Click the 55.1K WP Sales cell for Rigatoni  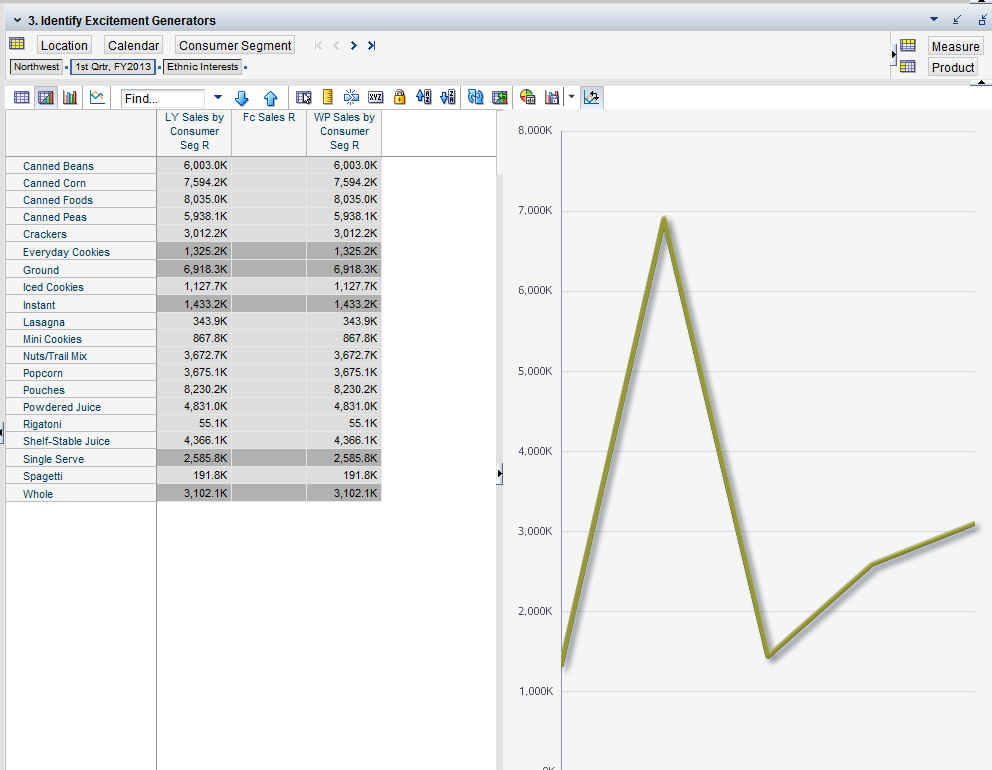pos(344,424)
